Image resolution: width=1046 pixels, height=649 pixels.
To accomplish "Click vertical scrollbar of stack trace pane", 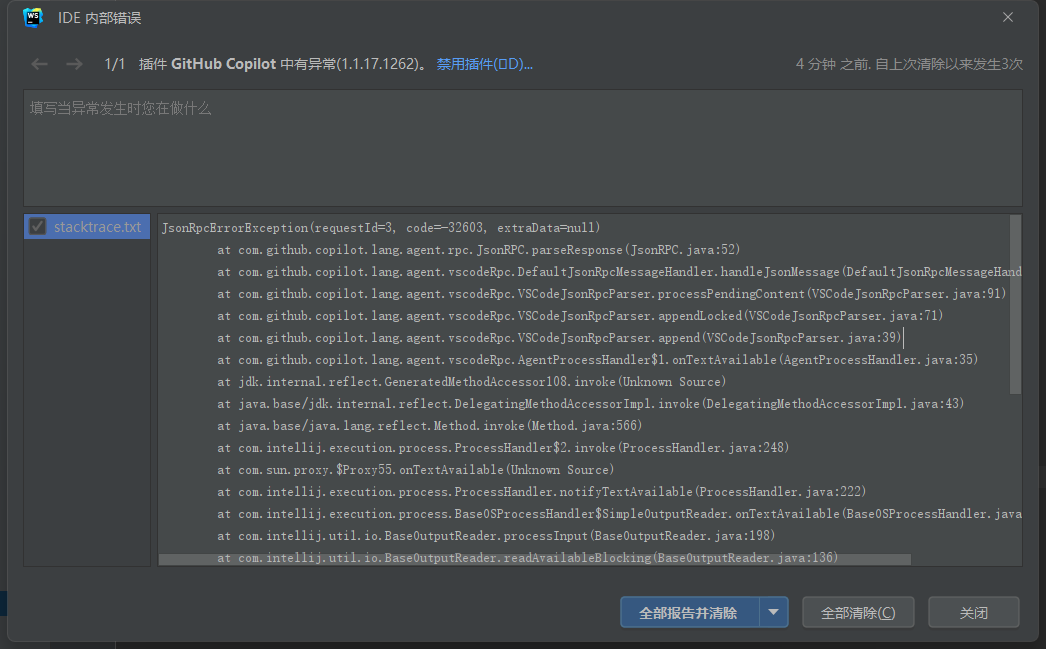I will click(1015, 304).
